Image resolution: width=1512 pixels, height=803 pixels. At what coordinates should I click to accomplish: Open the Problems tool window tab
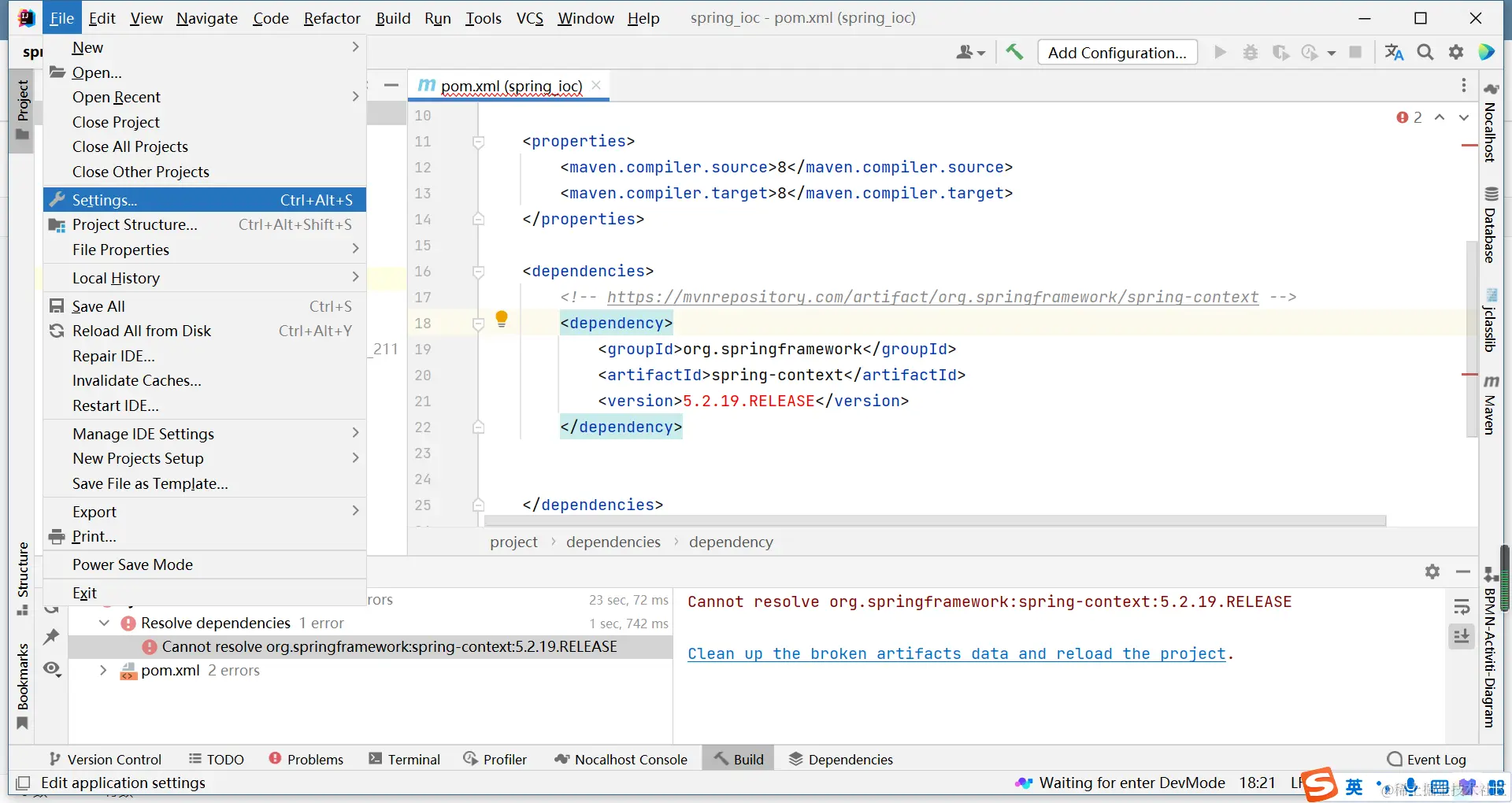pyautogui.click(x=306, y=759)
